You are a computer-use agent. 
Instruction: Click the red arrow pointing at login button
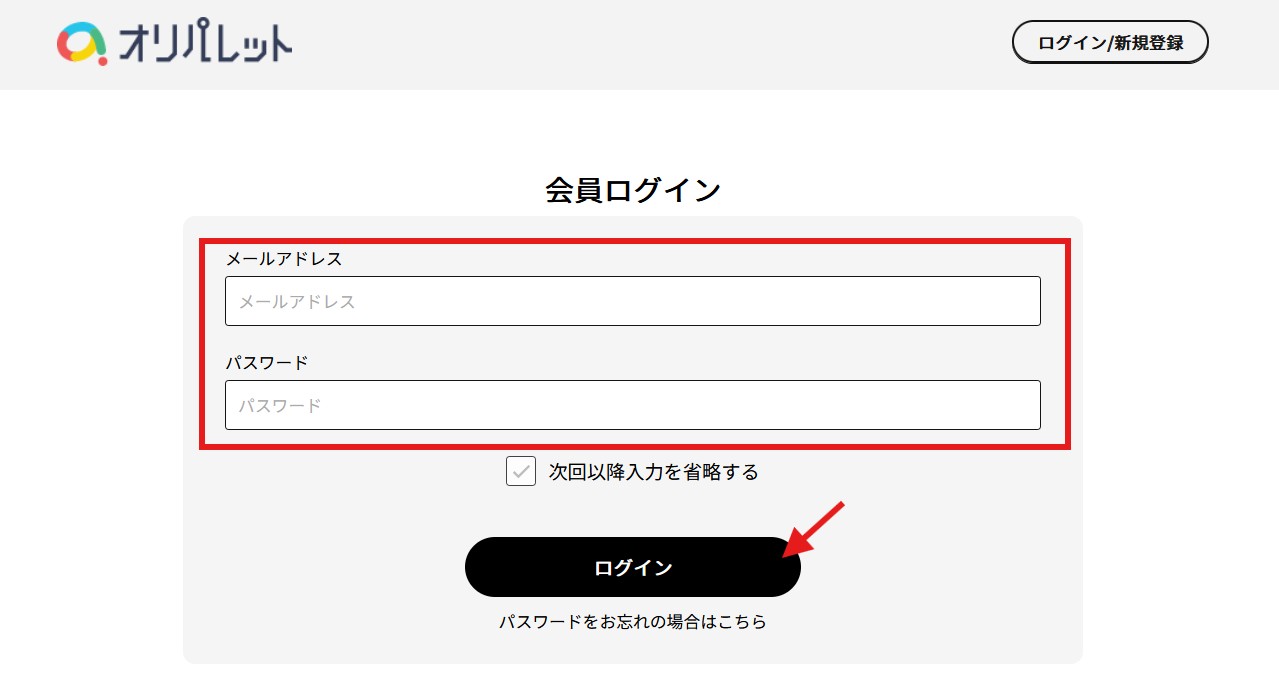[x=814, y=528]
